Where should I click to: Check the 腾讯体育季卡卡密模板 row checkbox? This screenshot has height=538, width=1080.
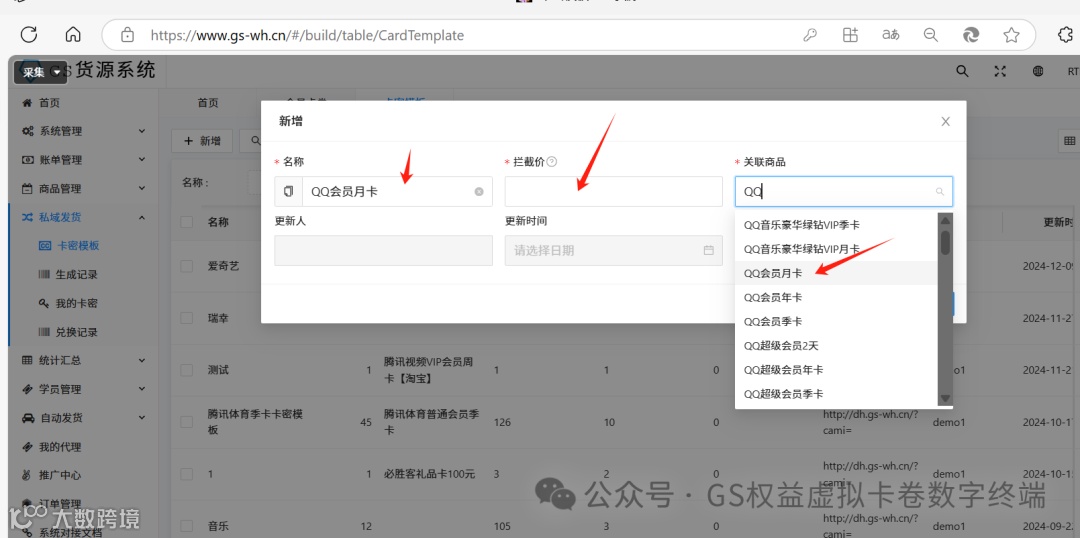tap(187, 422)
